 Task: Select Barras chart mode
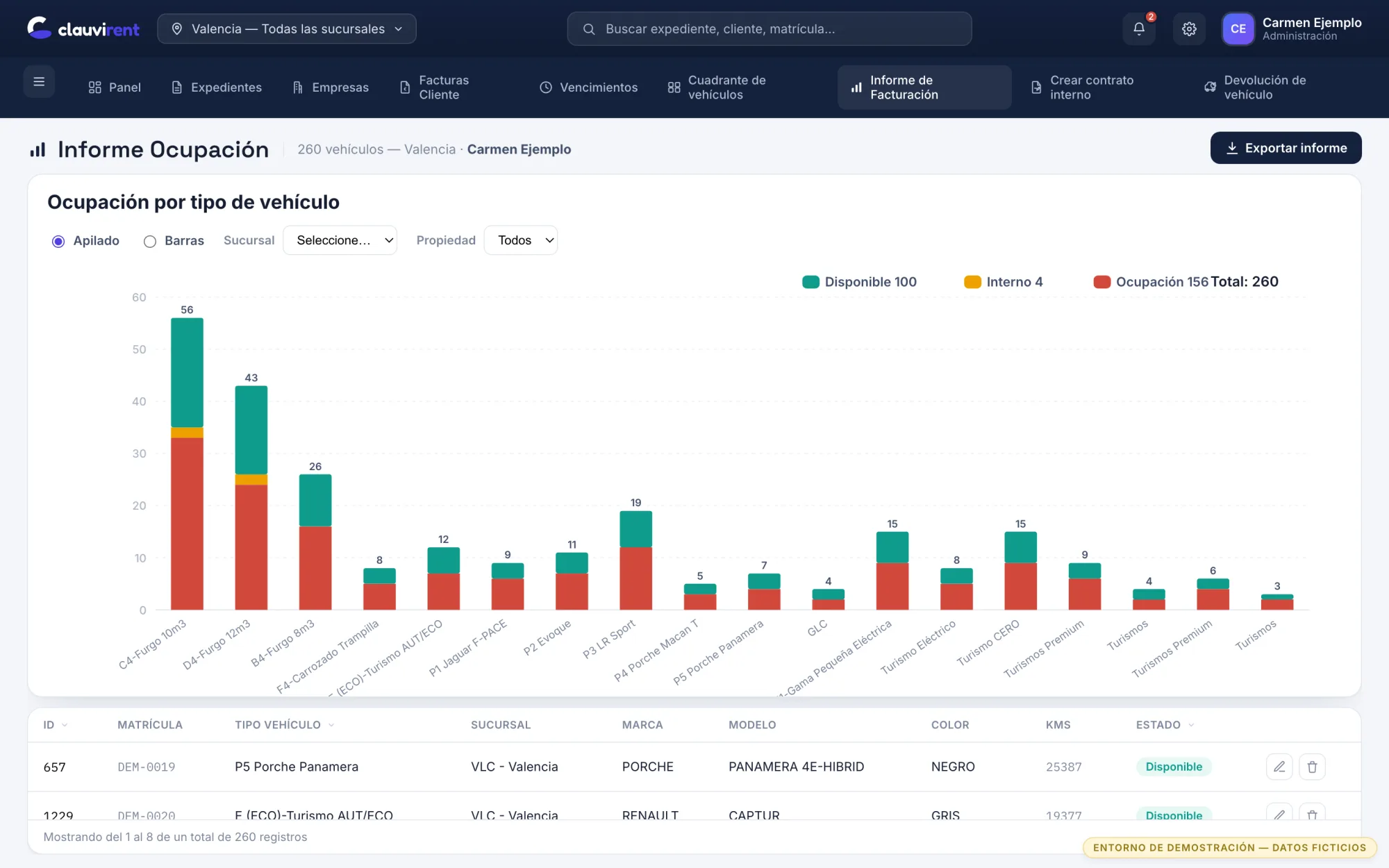tap(149, 241)
